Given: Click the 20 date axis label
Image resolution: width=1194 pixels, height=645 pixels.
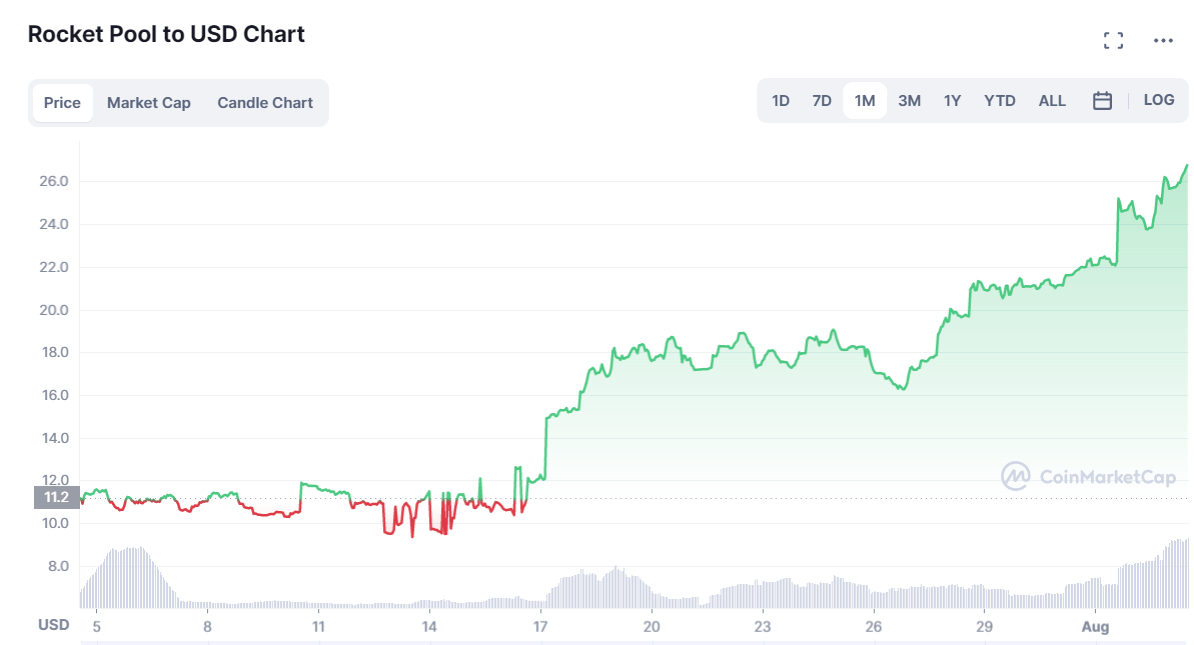Looking at the screenshot, I should pyautogui.click(x=651, y=627).
